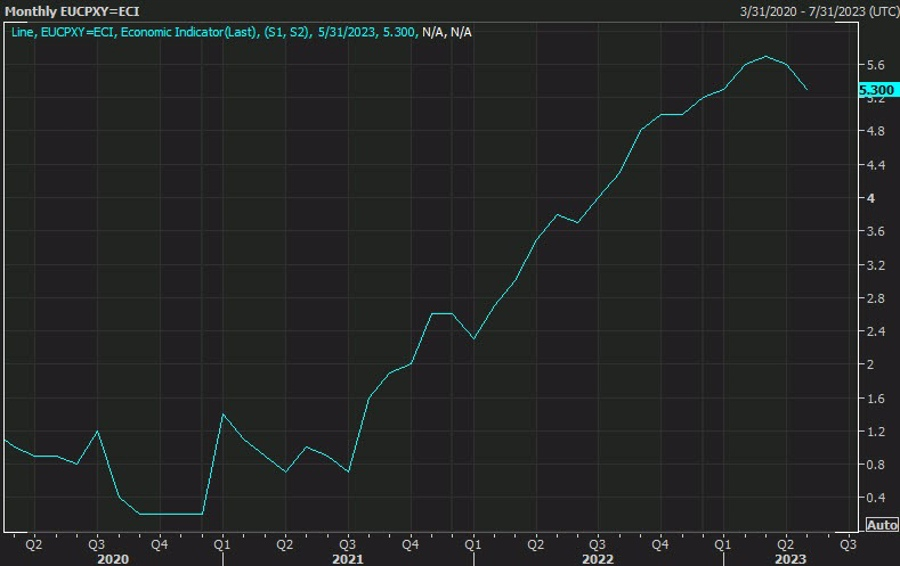Click the 2023 year label on time axis
Screen dimensions: 900x566
coord(784,559)
